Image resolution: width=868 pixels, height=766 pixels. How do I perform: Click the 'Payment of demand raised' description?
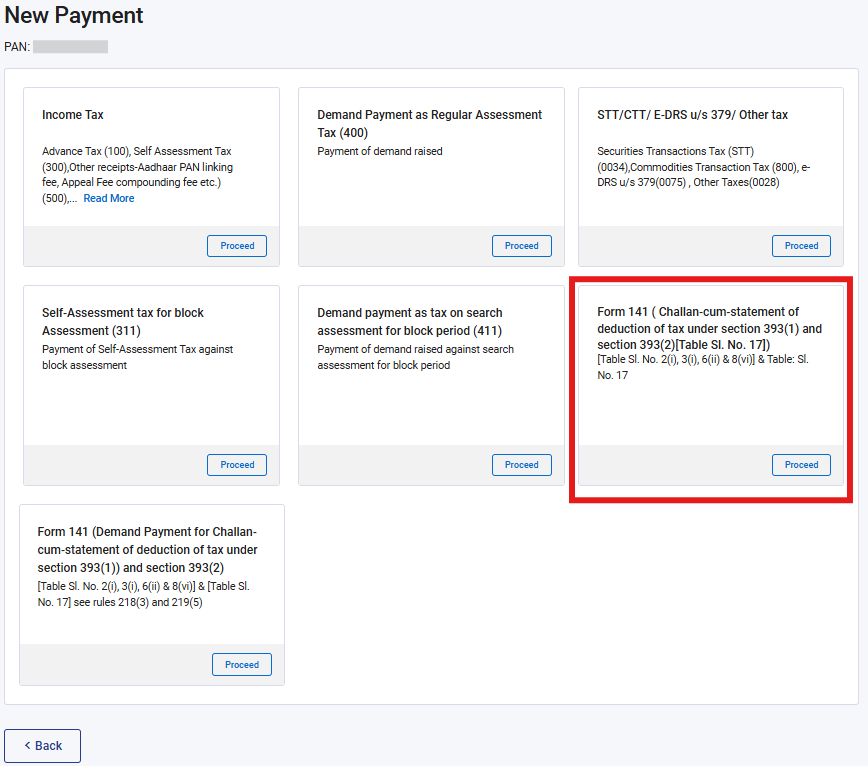coord(380,151)
